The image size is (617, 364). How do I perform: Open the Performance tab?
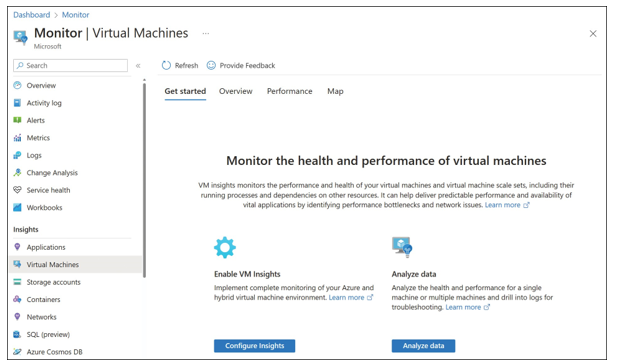(290, 91)
